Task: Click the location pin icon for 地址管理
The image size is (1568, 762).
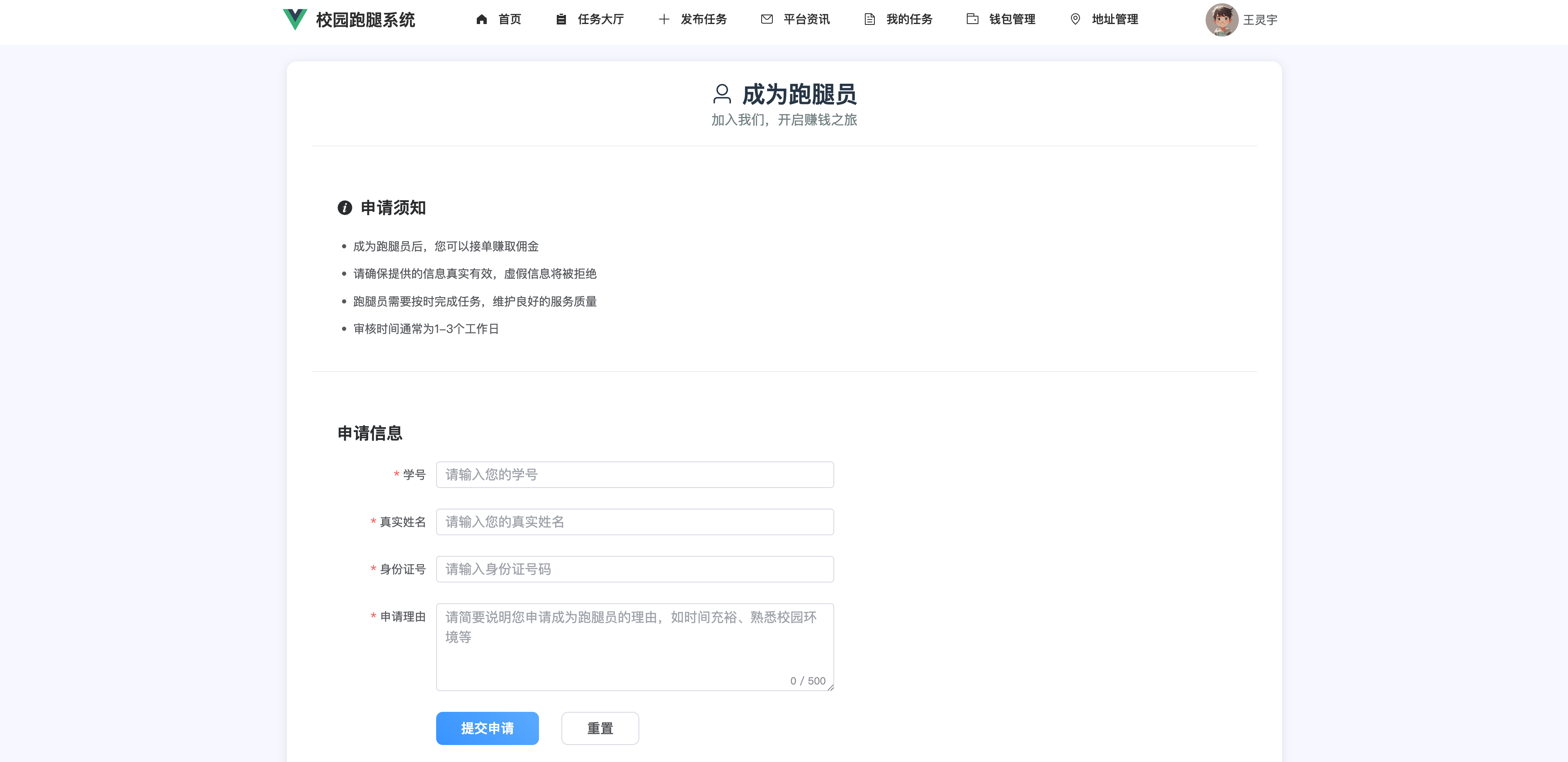Action: click(x=1075, y=19)
